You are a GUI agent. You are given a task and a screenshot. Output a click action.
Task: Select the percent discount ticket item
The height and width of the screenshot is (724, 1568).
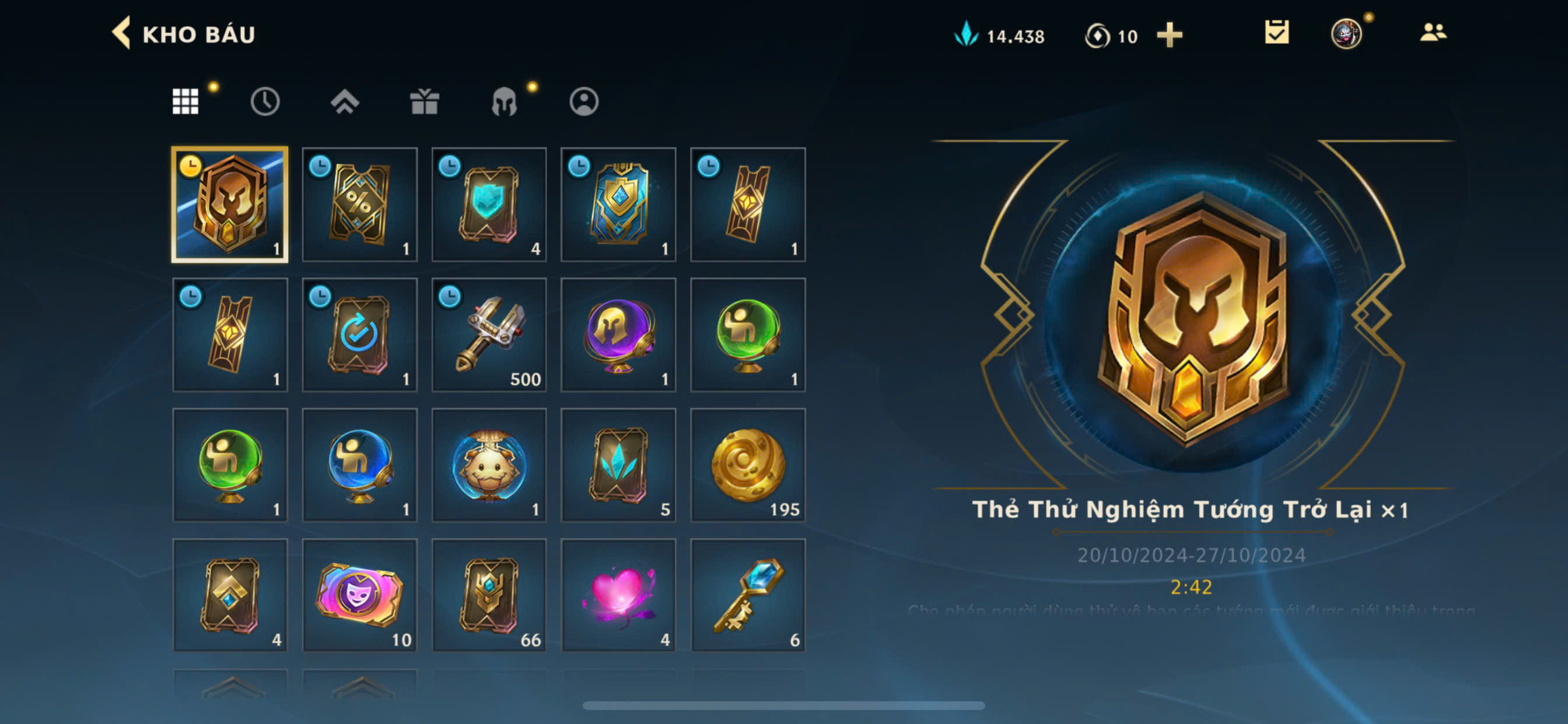pyautogui.click(x=359, y=205)
